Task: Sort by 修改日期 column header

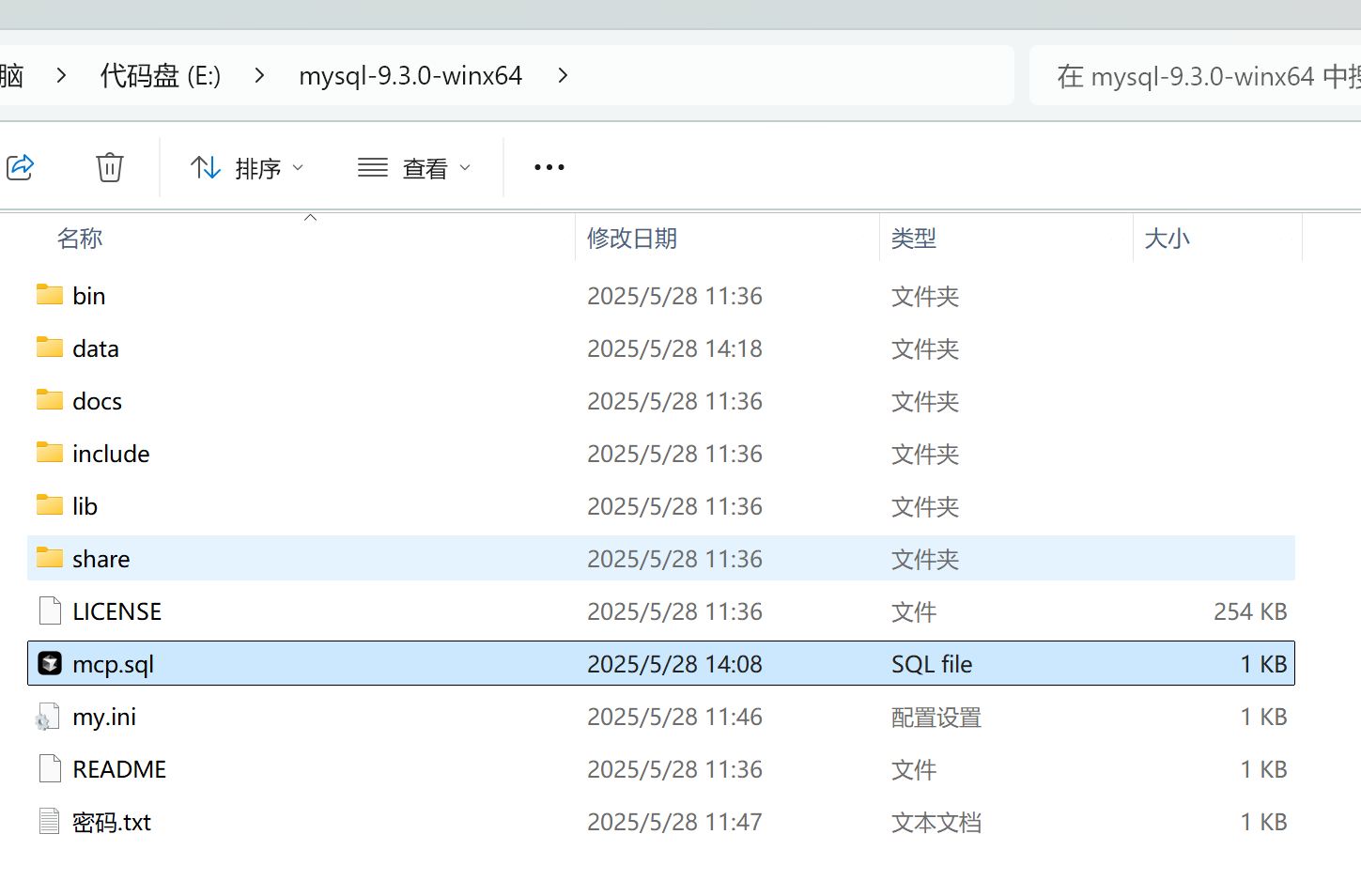Action: tap(632, 239)
